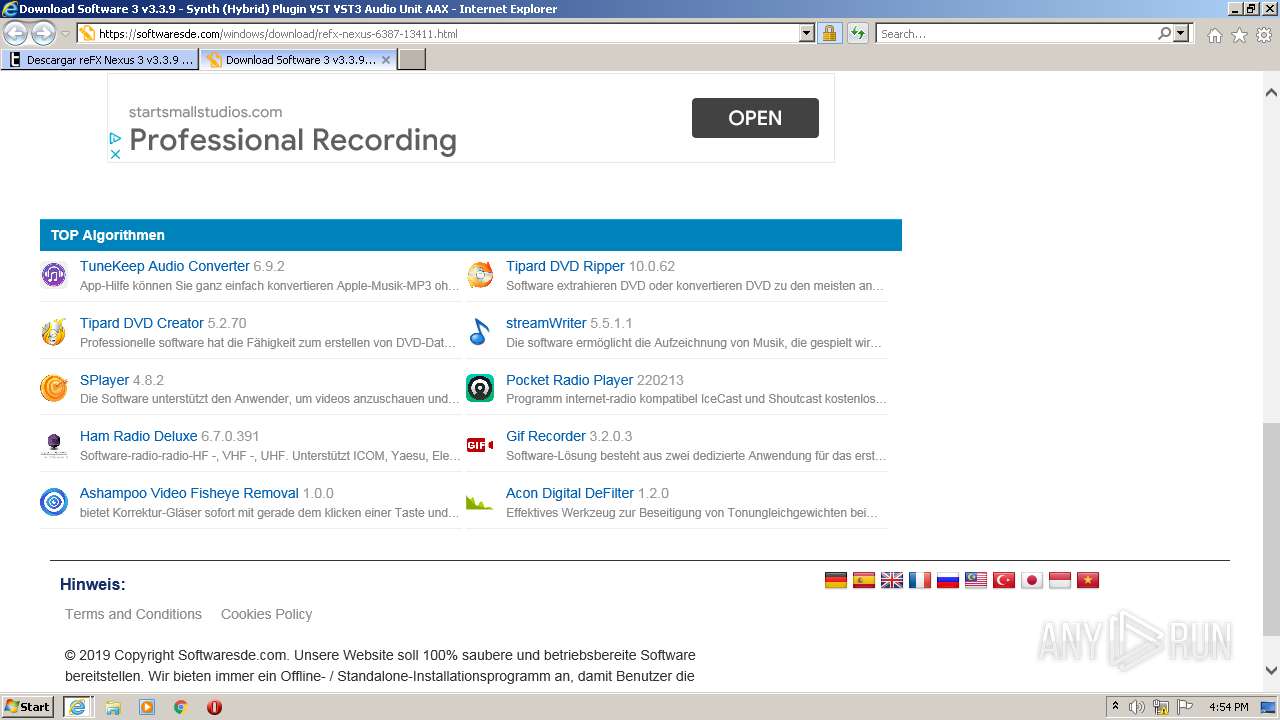Click the search magnifier icon
The image size is (1280, 720).
tap(1164, 34)
